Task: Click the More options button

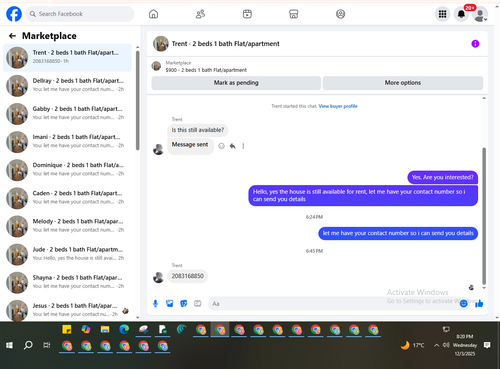Action: (x=403, y=83)
